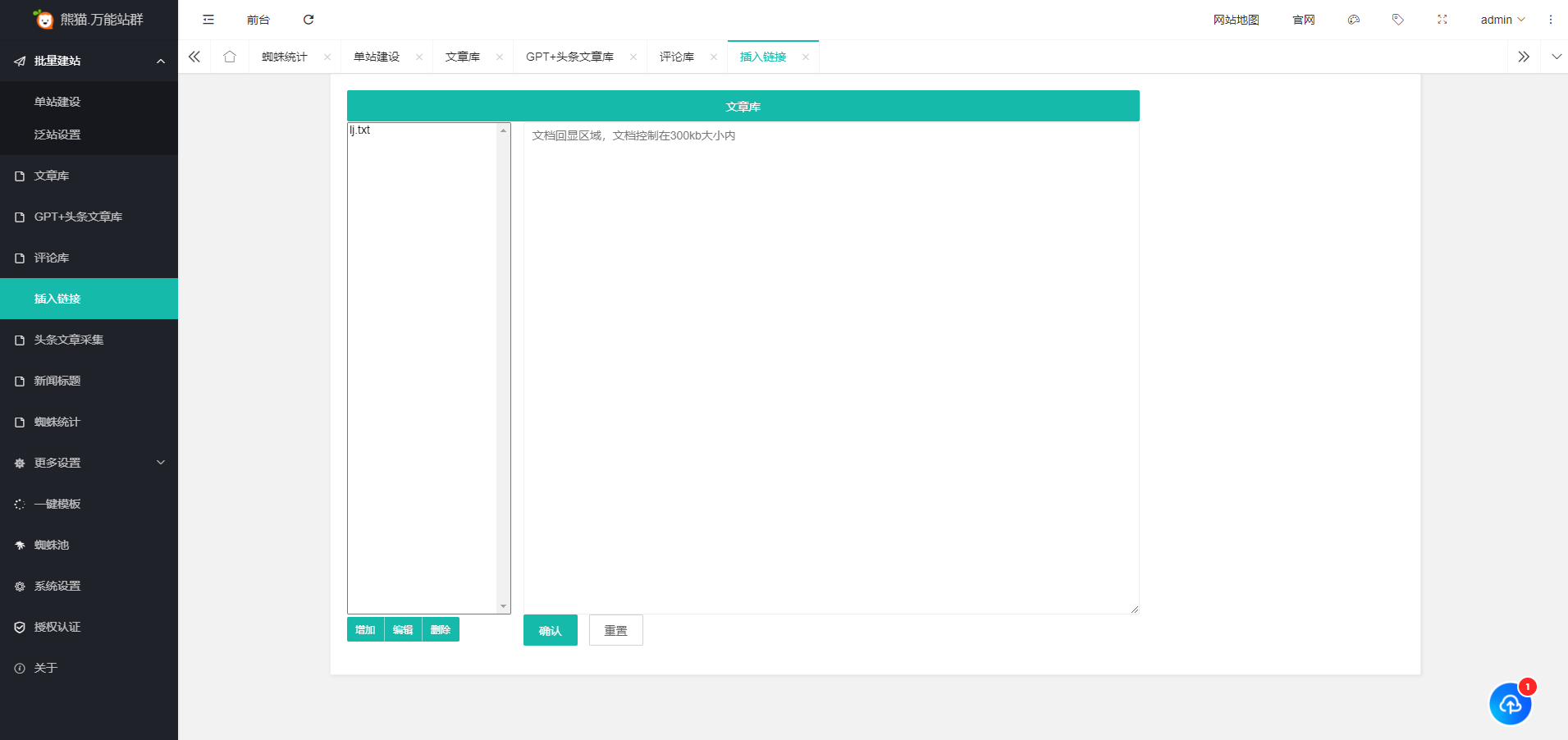Close the 评论库 tab

coord(714,57)
